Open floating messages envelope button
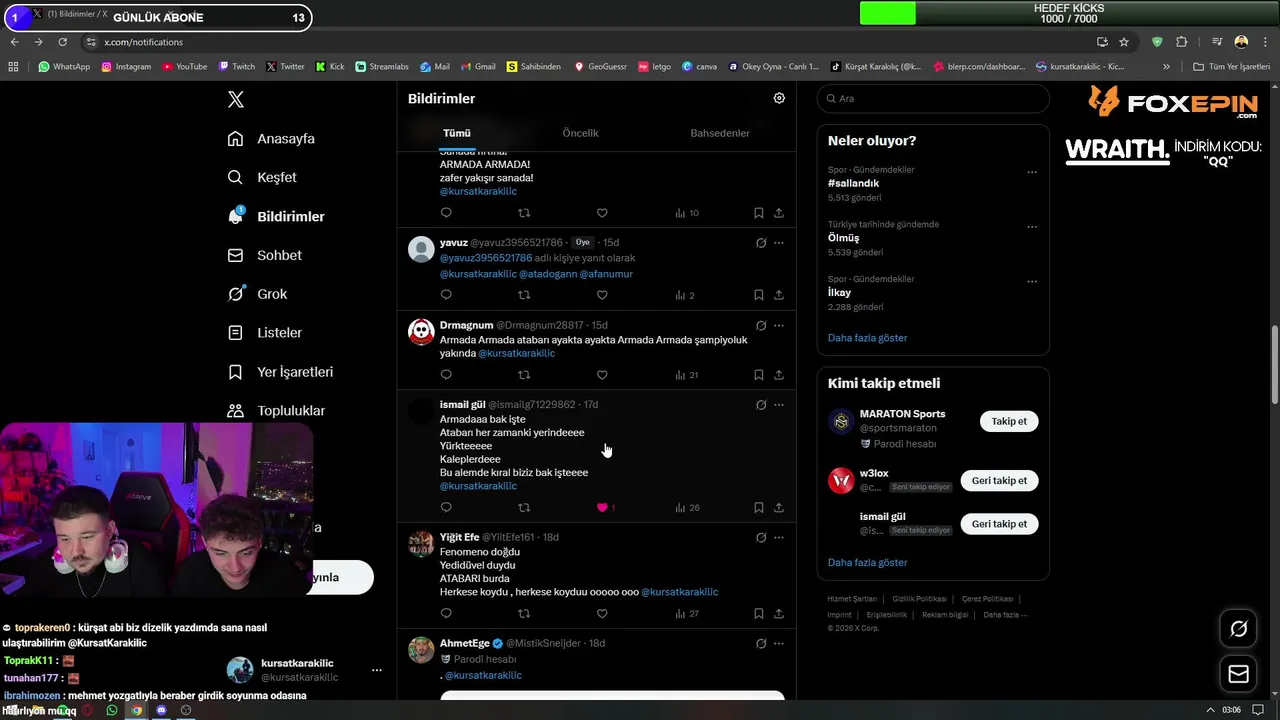The width and height of the screenshot is (1280, 720). (1239, 674)
